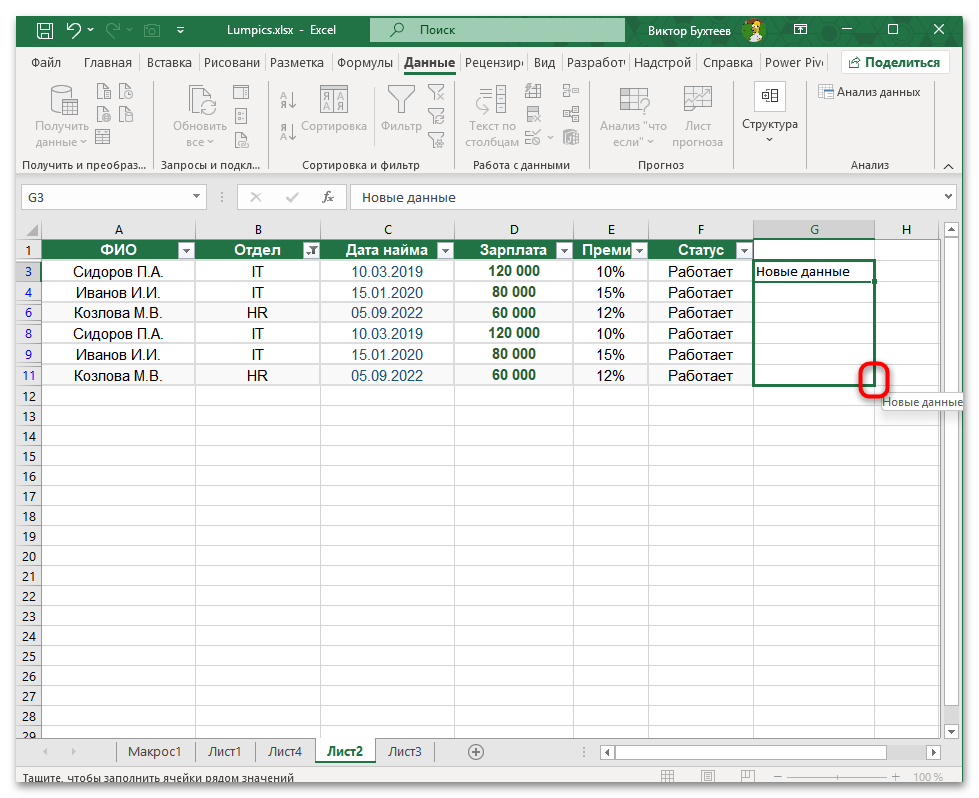Open the Лист3 sheet tab

pos(405,752)
